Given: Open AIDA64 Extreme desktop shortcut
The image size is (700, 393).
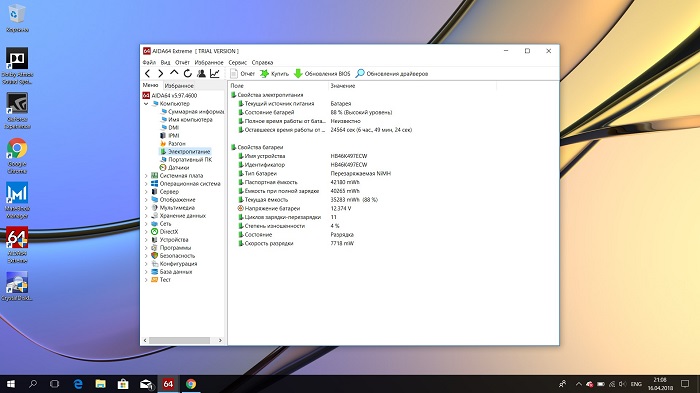Looking at the screenshot, I should pos(17,245).
